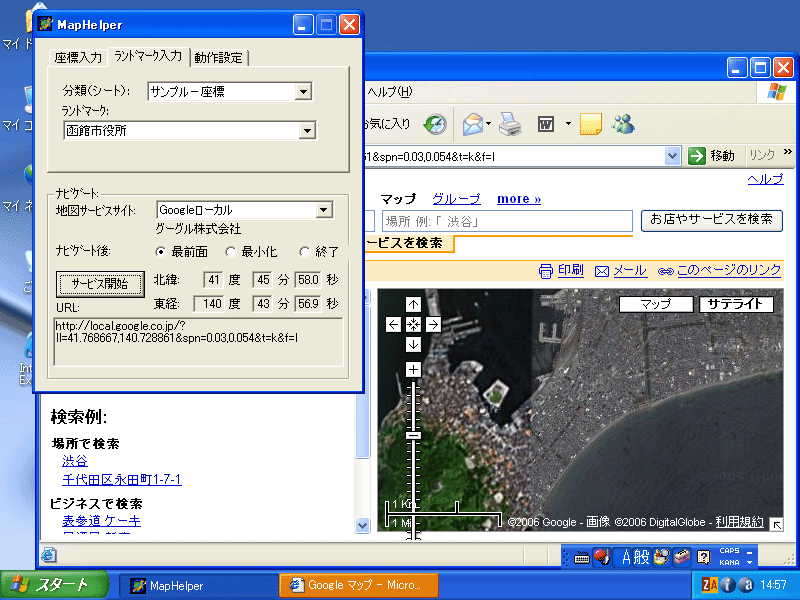Open the Mail icon dropdown arrow
The height and width of the screenshot is (600, 800).
(x=488, y=124)
